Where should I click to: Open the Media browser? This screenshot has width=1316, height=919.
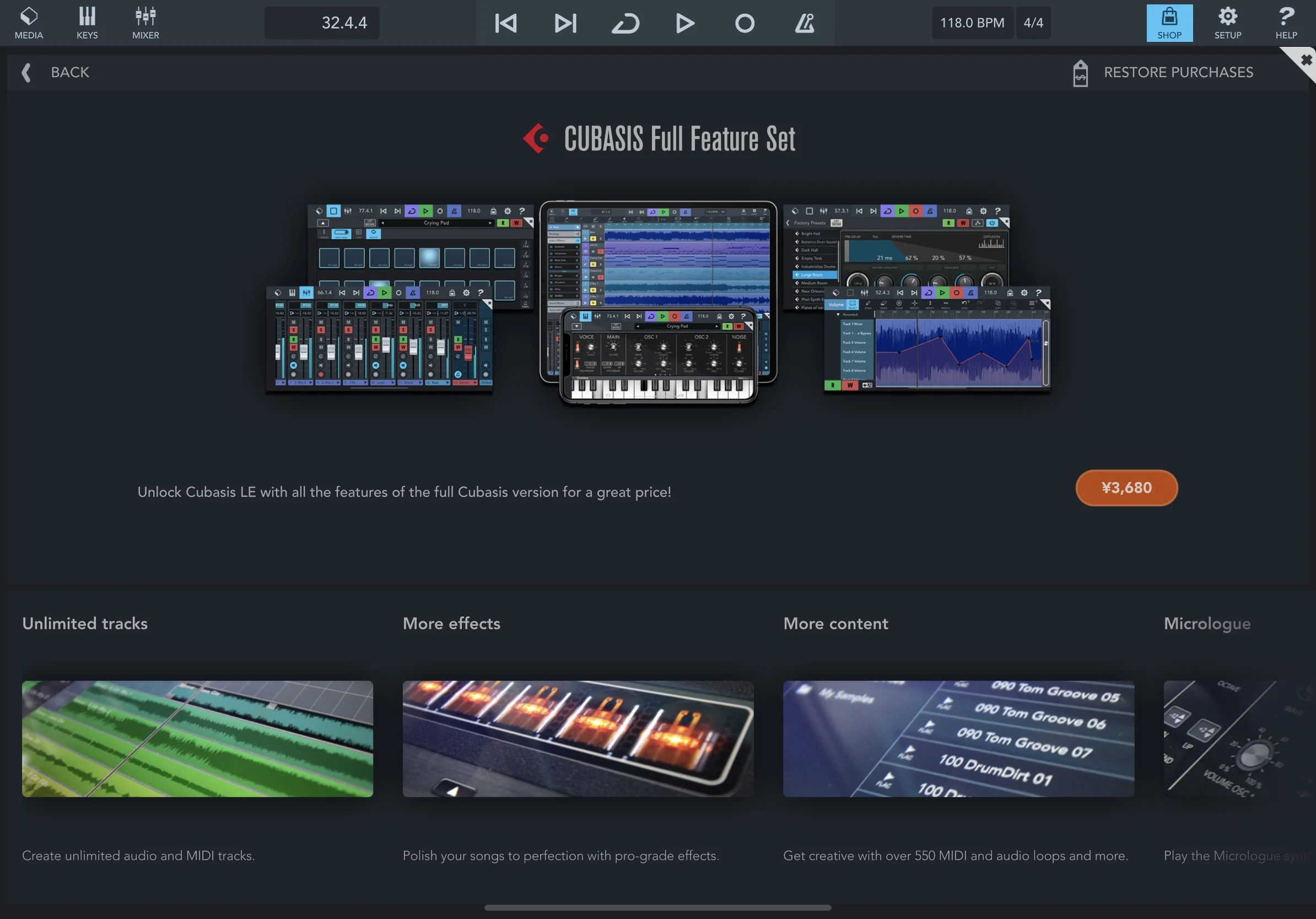29,23
